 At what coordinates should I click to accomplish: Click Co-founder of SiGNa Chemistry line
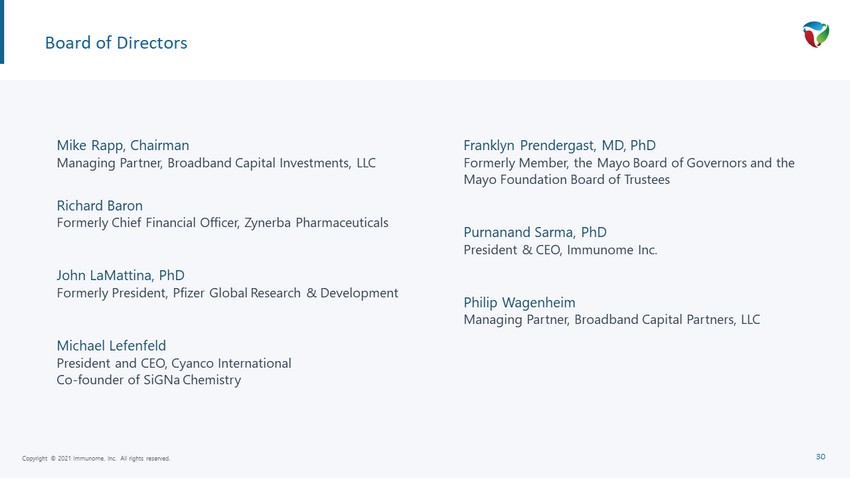pos(149,380)
